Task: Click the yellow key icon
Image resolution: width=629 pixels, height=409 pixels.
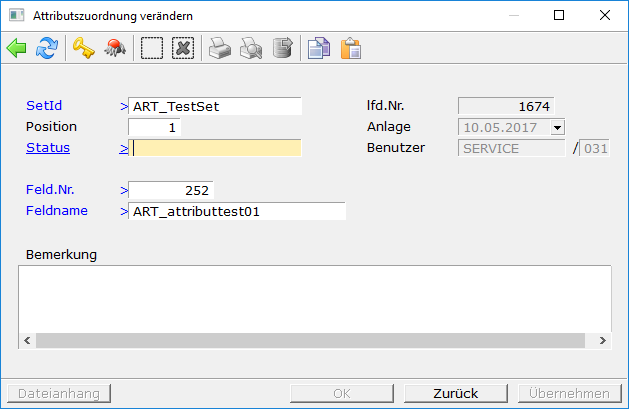Action: (83, 48)
